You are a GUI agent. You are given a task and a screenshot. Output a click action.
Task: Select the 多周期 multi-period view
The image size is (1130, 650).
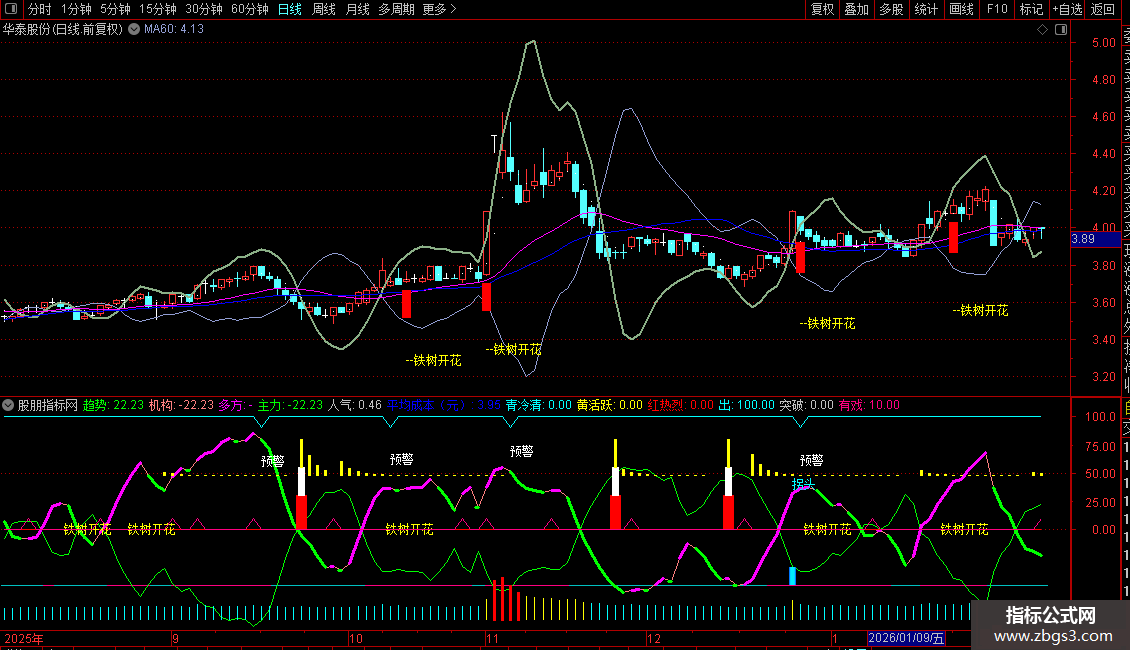(396, 10)
